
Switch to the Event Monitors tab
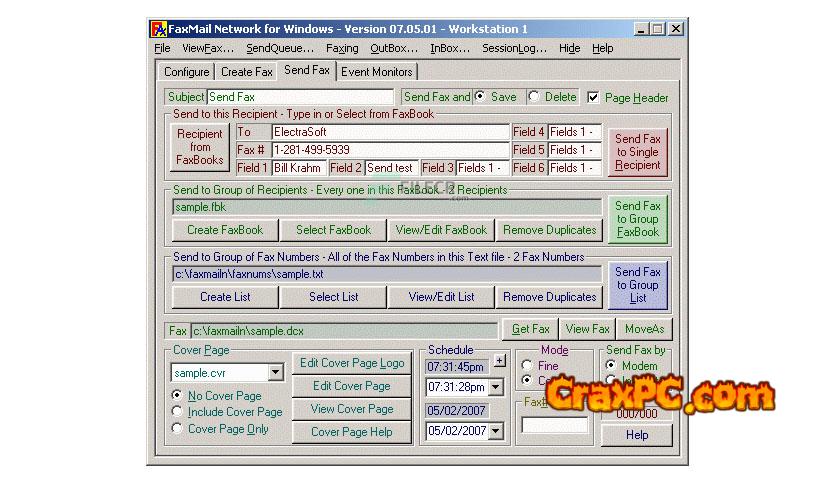pyautogui.click(x=376, y=72)
